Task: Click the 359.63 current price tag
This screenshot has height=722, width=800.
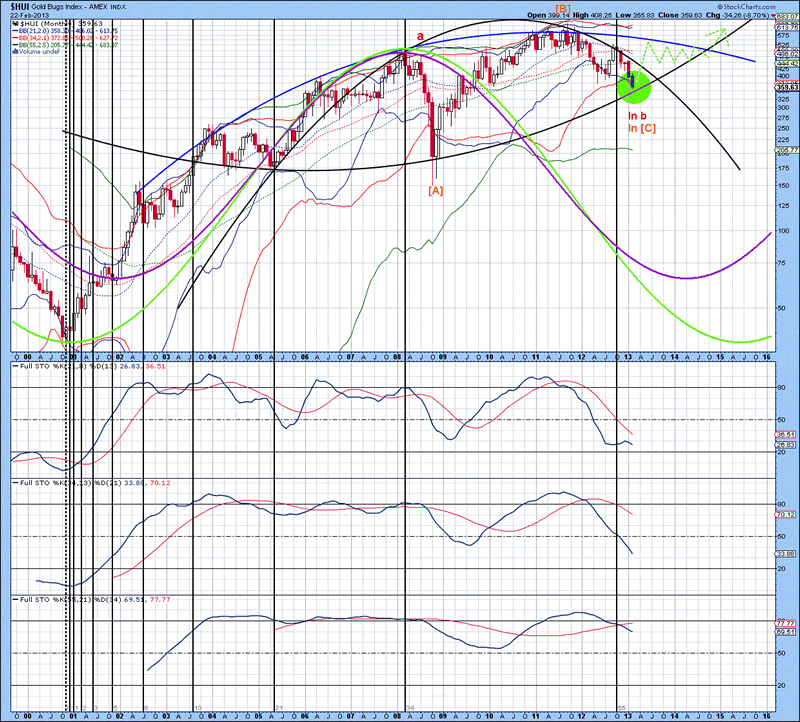Action: (x=786, y=88)
